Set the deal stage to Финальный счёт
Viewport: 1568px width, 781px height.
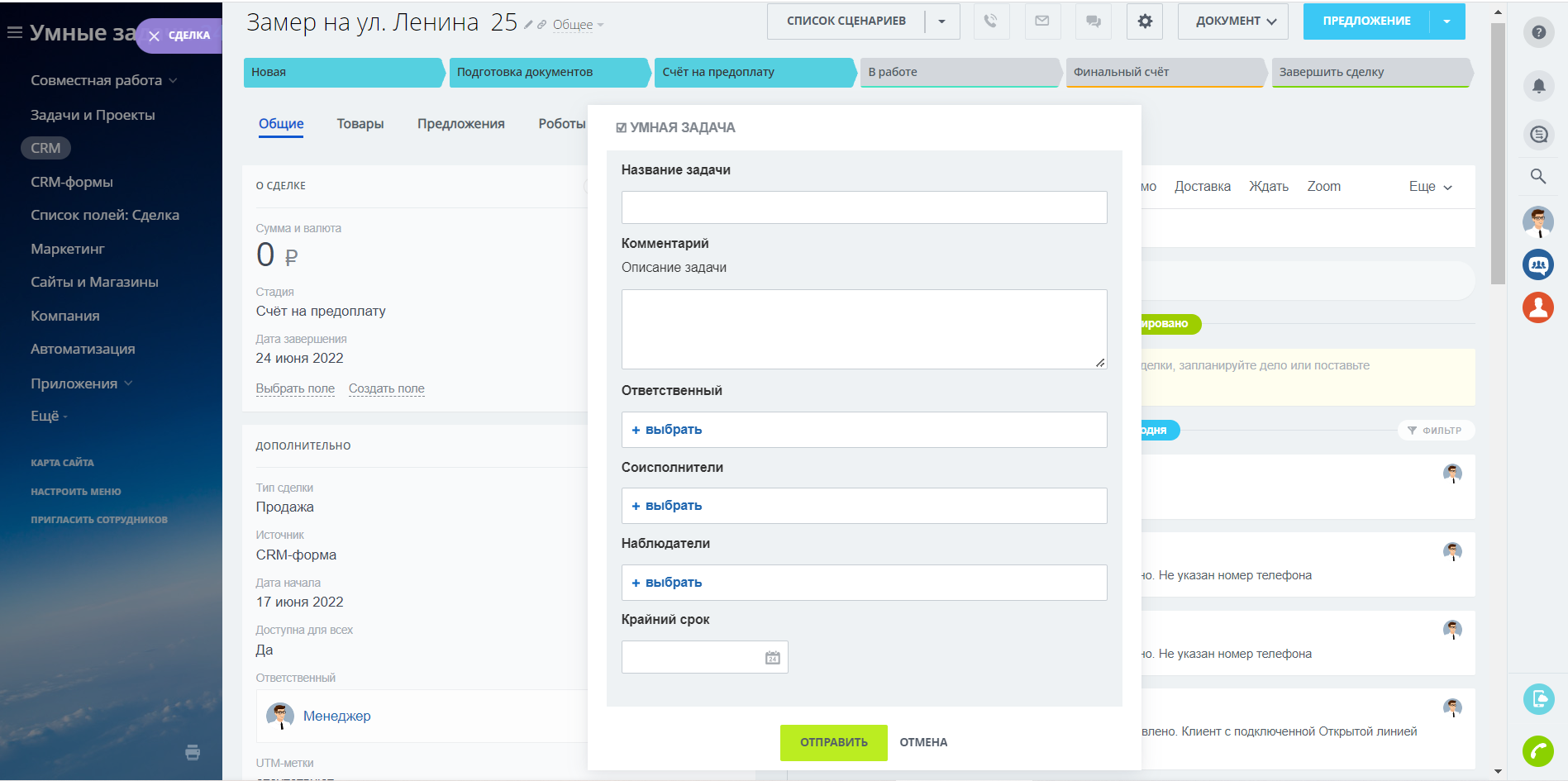point(1166,72)
